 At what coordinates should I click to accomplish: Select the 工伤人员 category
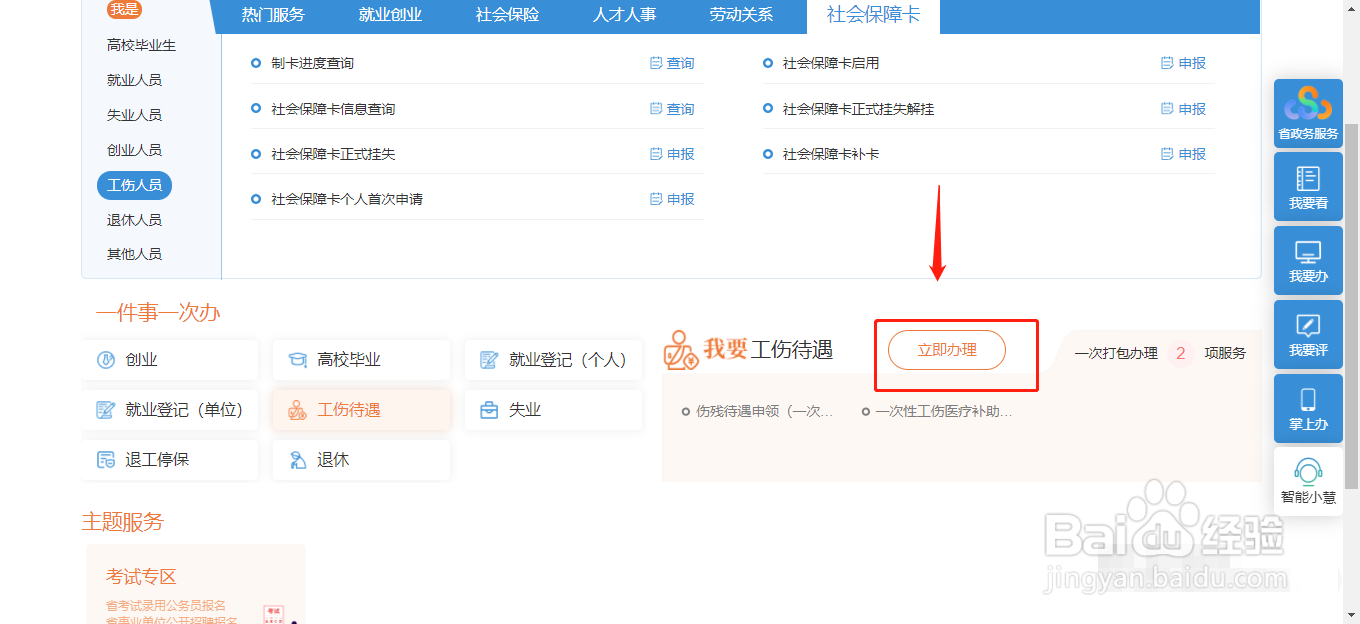pyautogui.click(x=134, y=185)
